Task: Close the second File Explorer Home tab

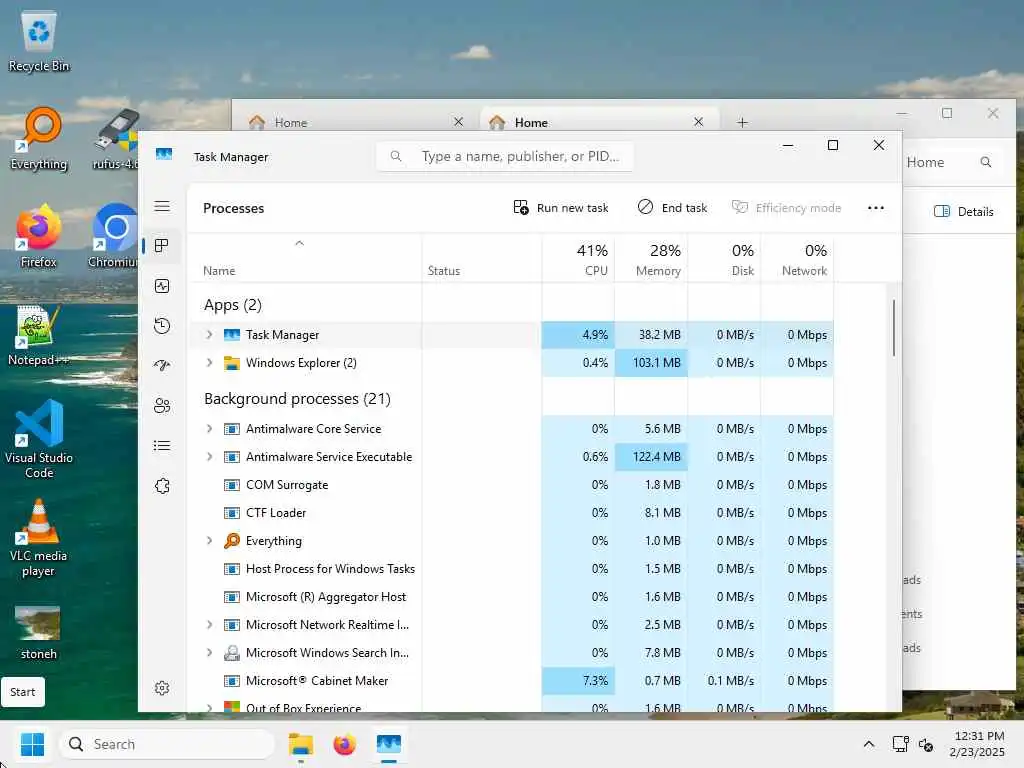Action: click(x=699, y=122)
